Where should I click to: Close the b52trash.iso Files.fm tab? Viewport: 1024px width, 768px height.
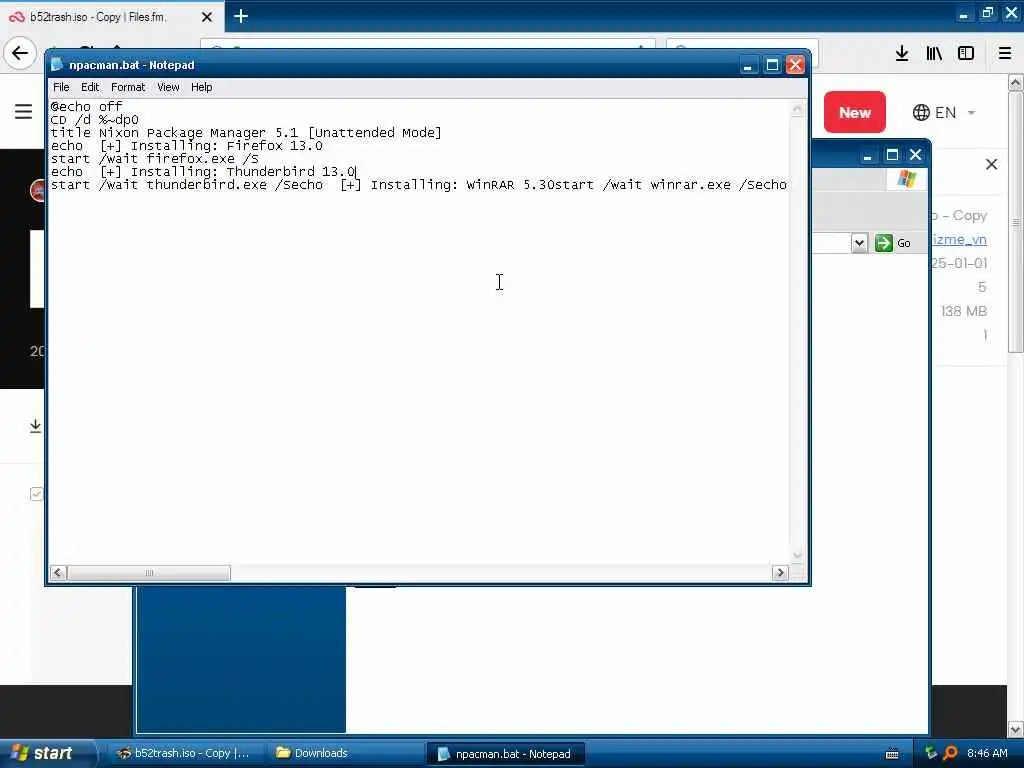pyautogui.click(x=206, y=17)
